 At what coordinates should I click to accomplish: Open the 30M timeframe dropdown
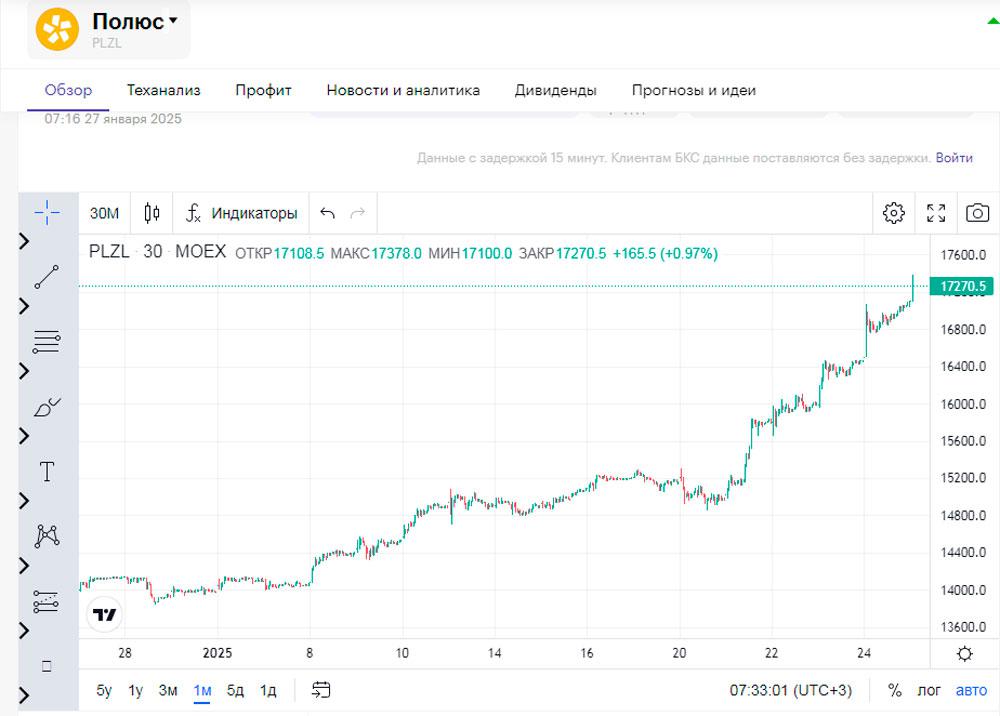[x=104, y=213]
